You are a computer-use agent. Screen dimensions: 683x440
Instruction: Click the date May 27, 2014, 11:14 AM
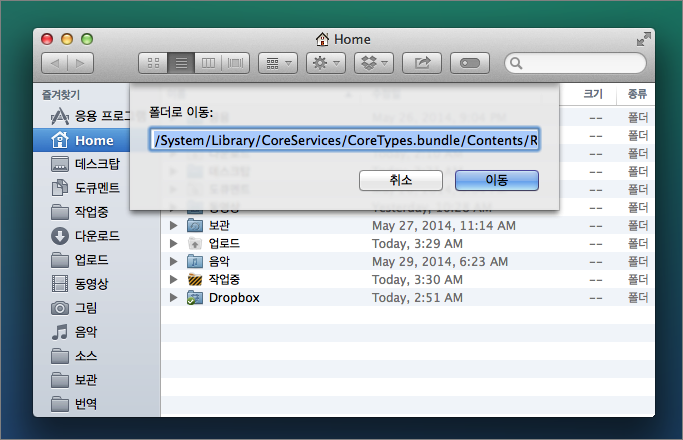pos(444,225)
